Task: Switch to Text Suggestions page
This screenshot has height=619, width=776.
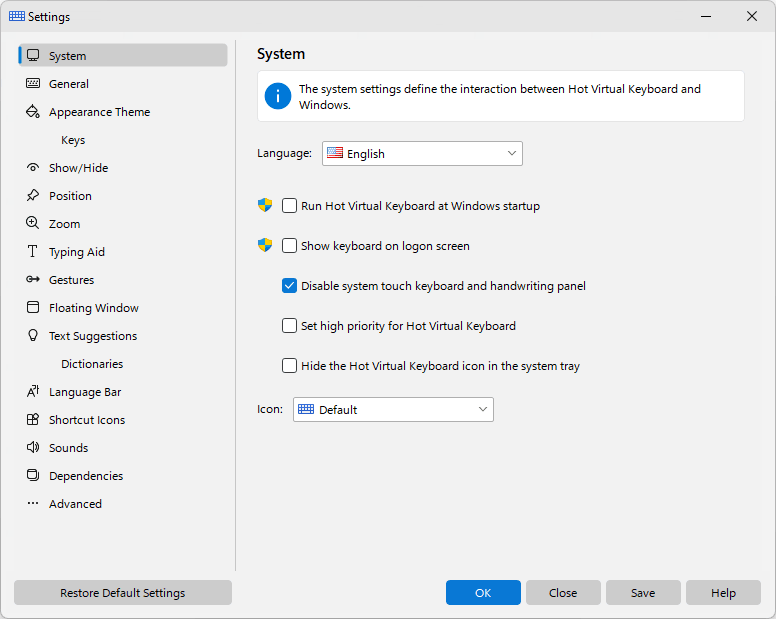Action: point(123,336)
